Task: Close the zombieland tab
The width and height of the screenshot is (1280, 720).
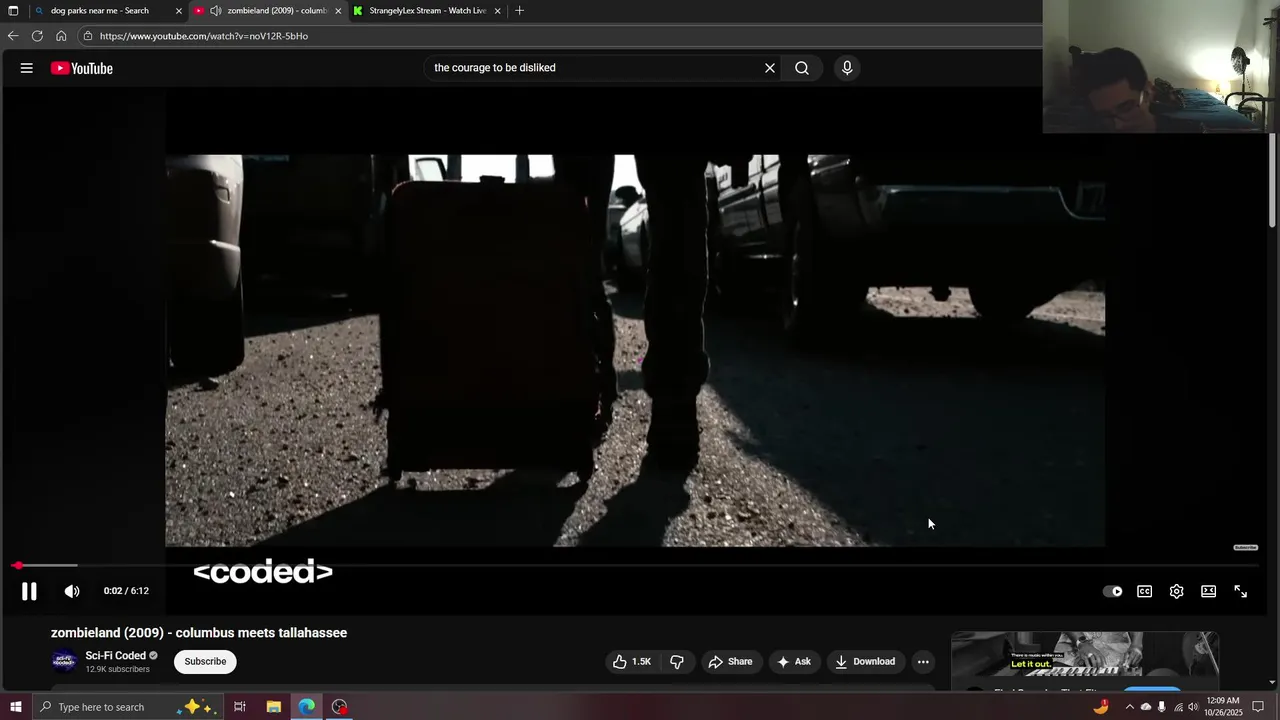Action: [338, 11]
